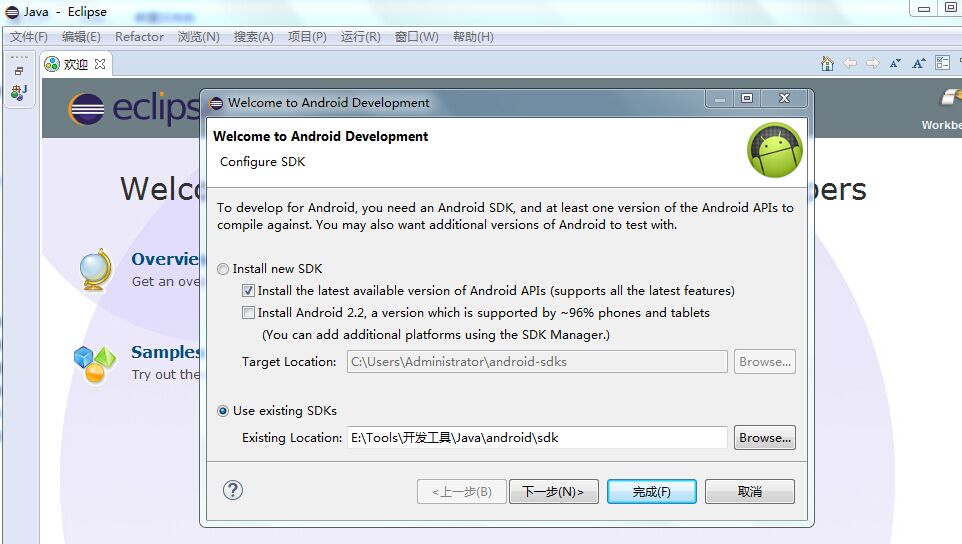Image resolution: width=962 pixels, height=544 pixels.
Task: Click the Existing Location path field
Action: coord(537,438)
